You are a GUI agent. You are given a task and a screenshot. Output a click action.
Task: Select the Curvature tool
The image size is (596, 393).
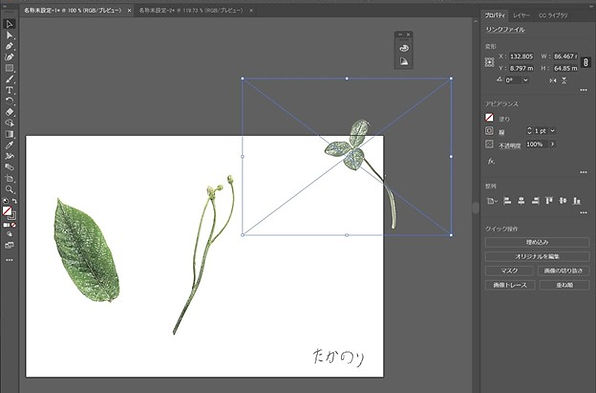click(x=10, y=57)
